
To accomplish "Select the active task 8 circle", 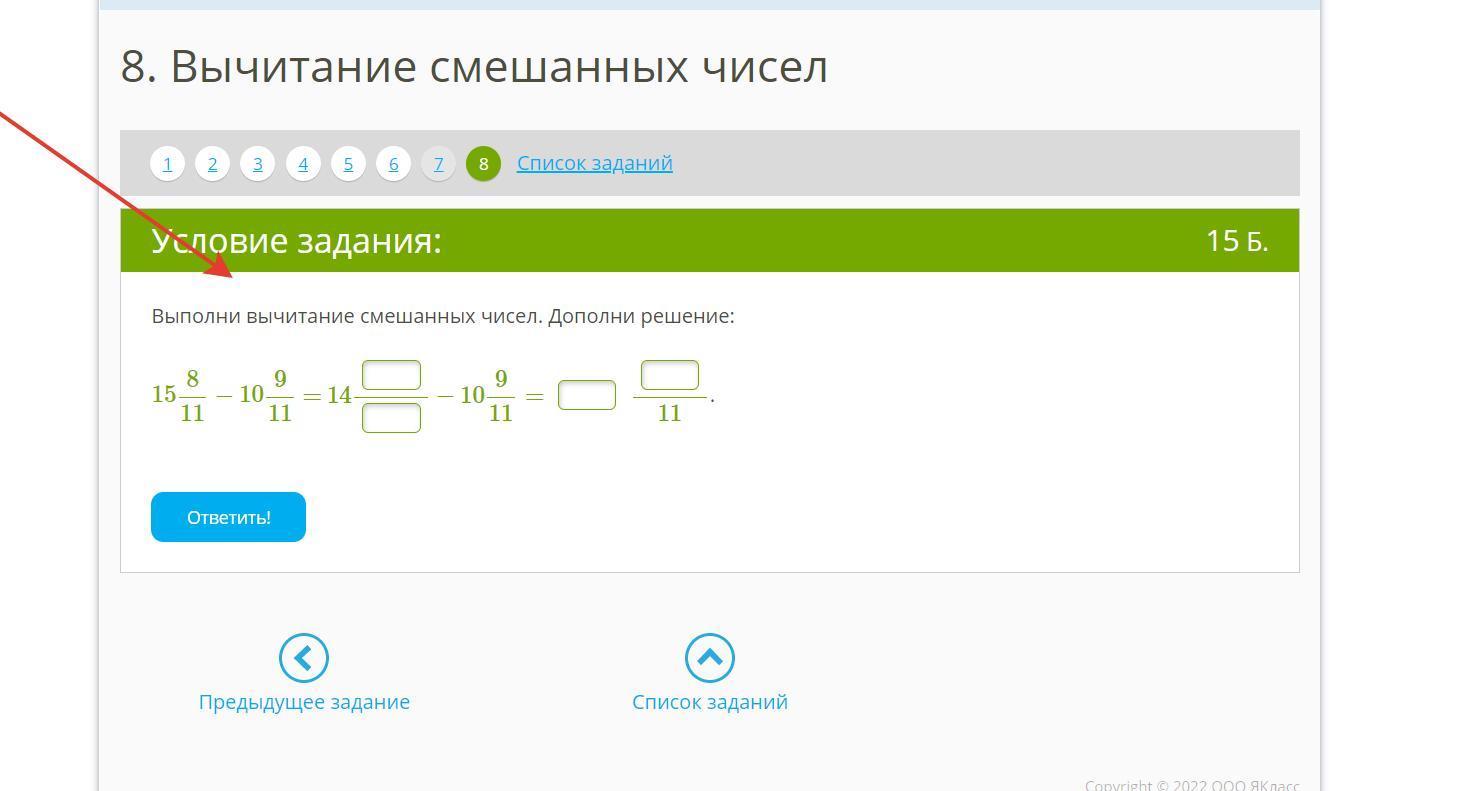I will click(483, 163).
